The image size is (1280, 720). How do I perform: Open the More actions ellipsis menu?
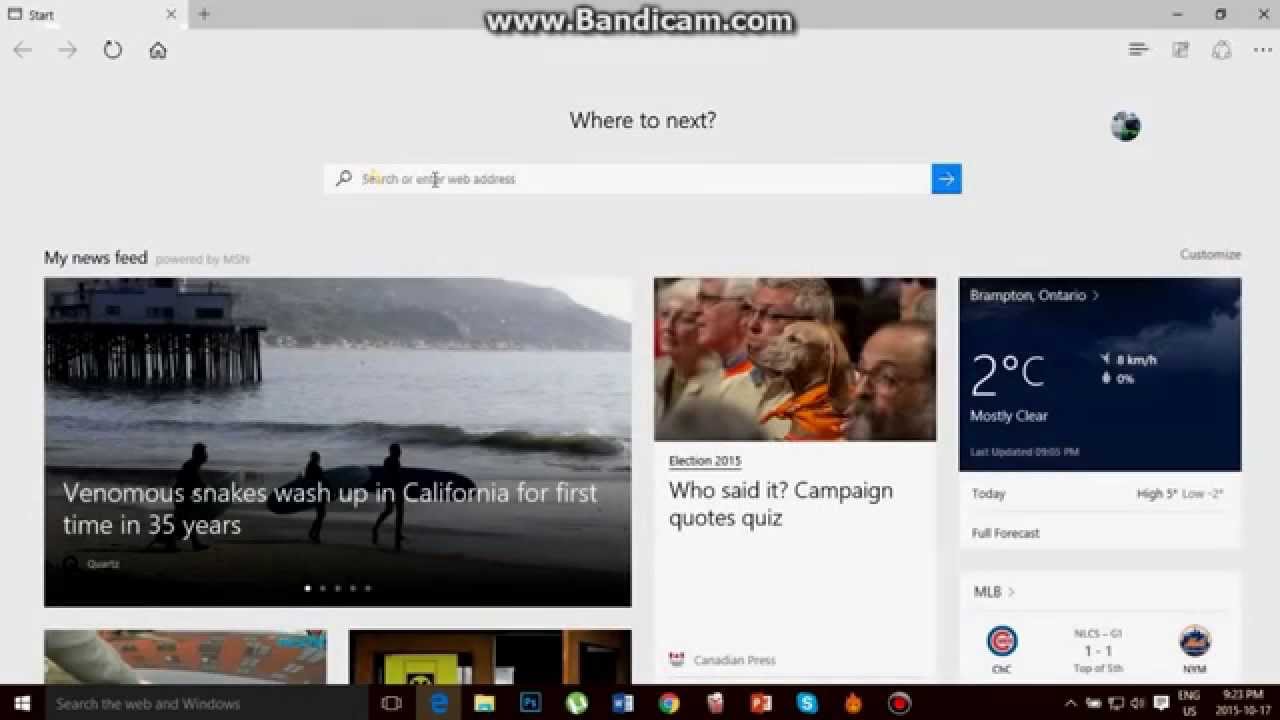(x=1262, y=50)
